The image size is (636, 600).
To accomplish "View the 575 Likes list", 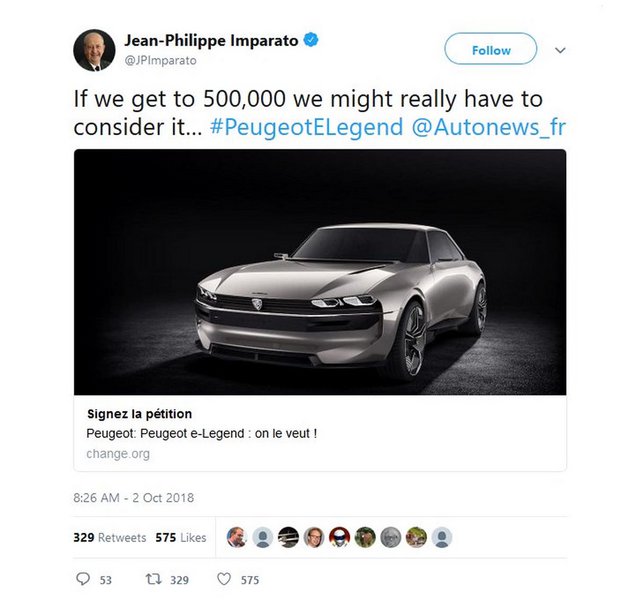I will tap(181, 538).
